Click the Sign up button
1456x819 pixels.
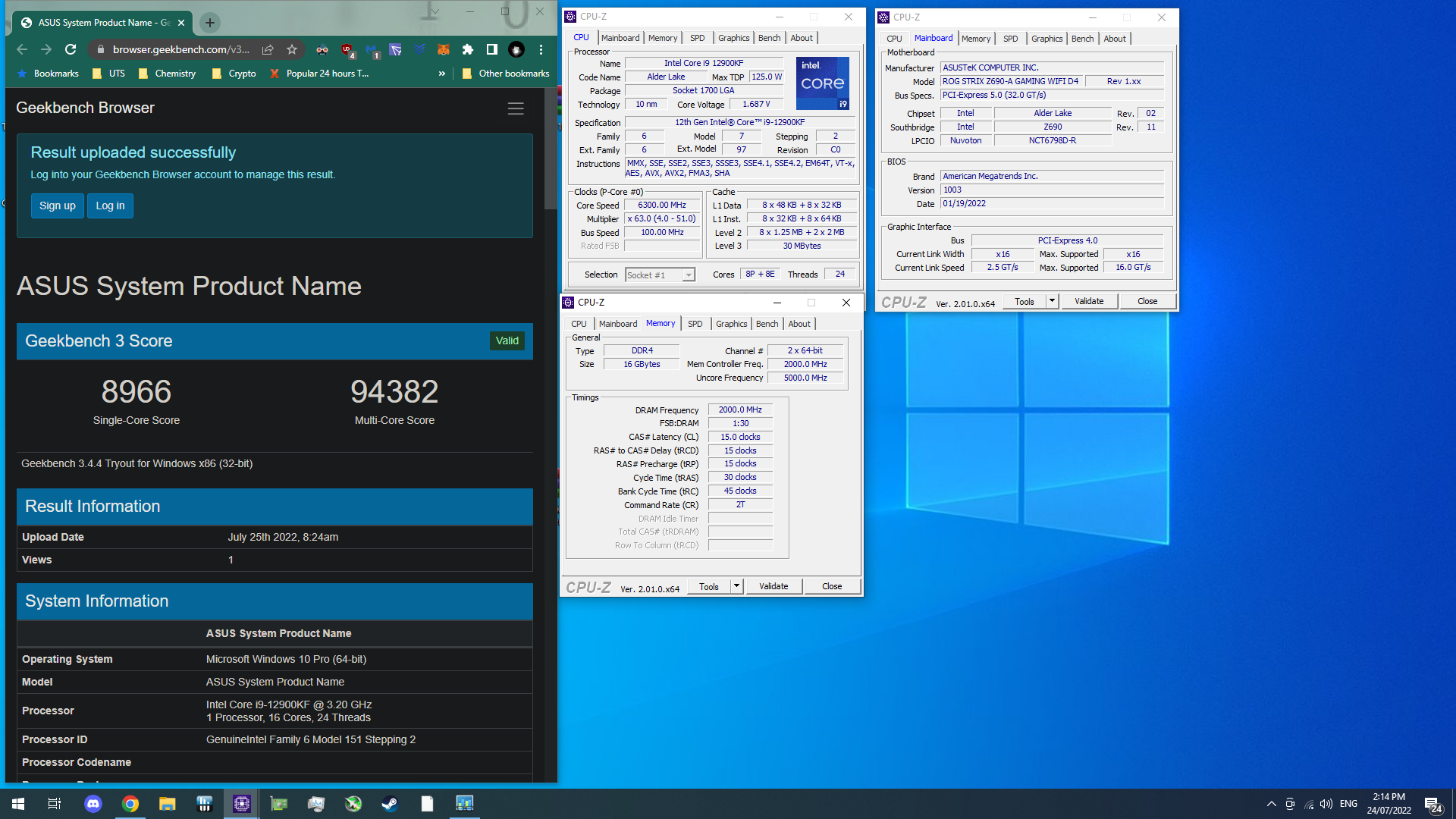(x=58, y=206)
